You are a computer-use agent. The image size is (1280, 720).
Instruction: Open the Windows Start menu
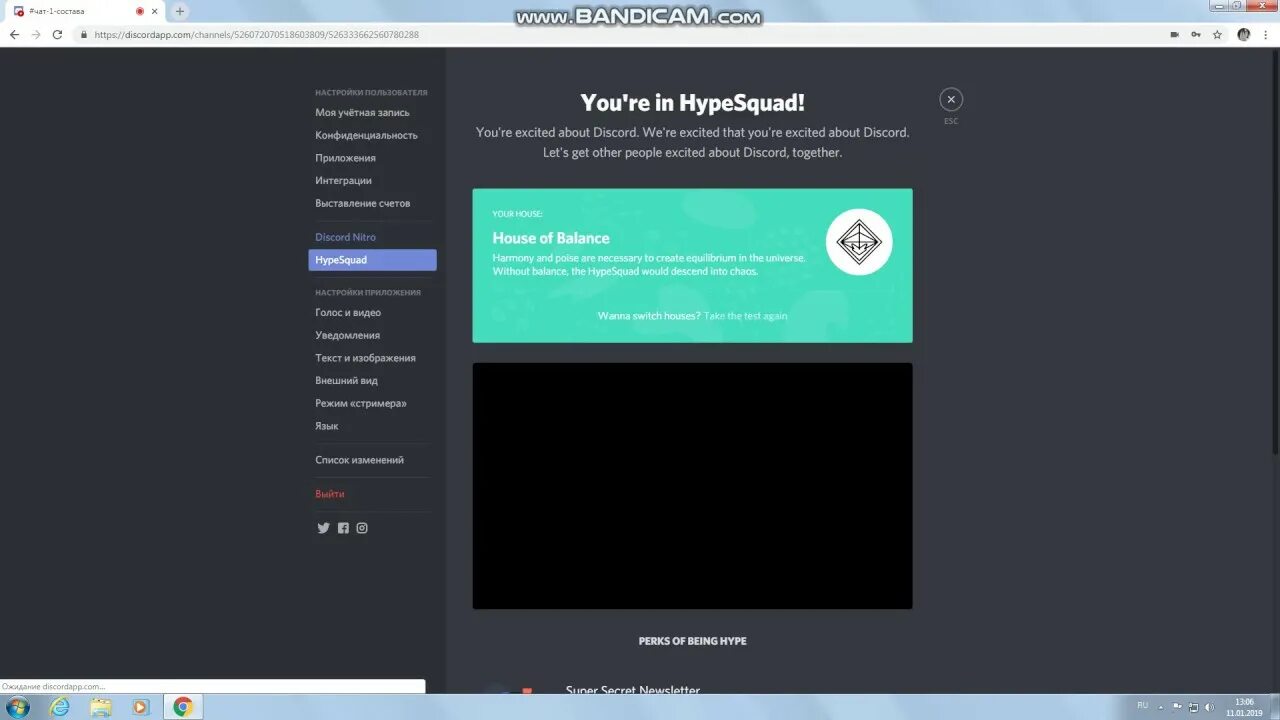[x=17, y=707]
